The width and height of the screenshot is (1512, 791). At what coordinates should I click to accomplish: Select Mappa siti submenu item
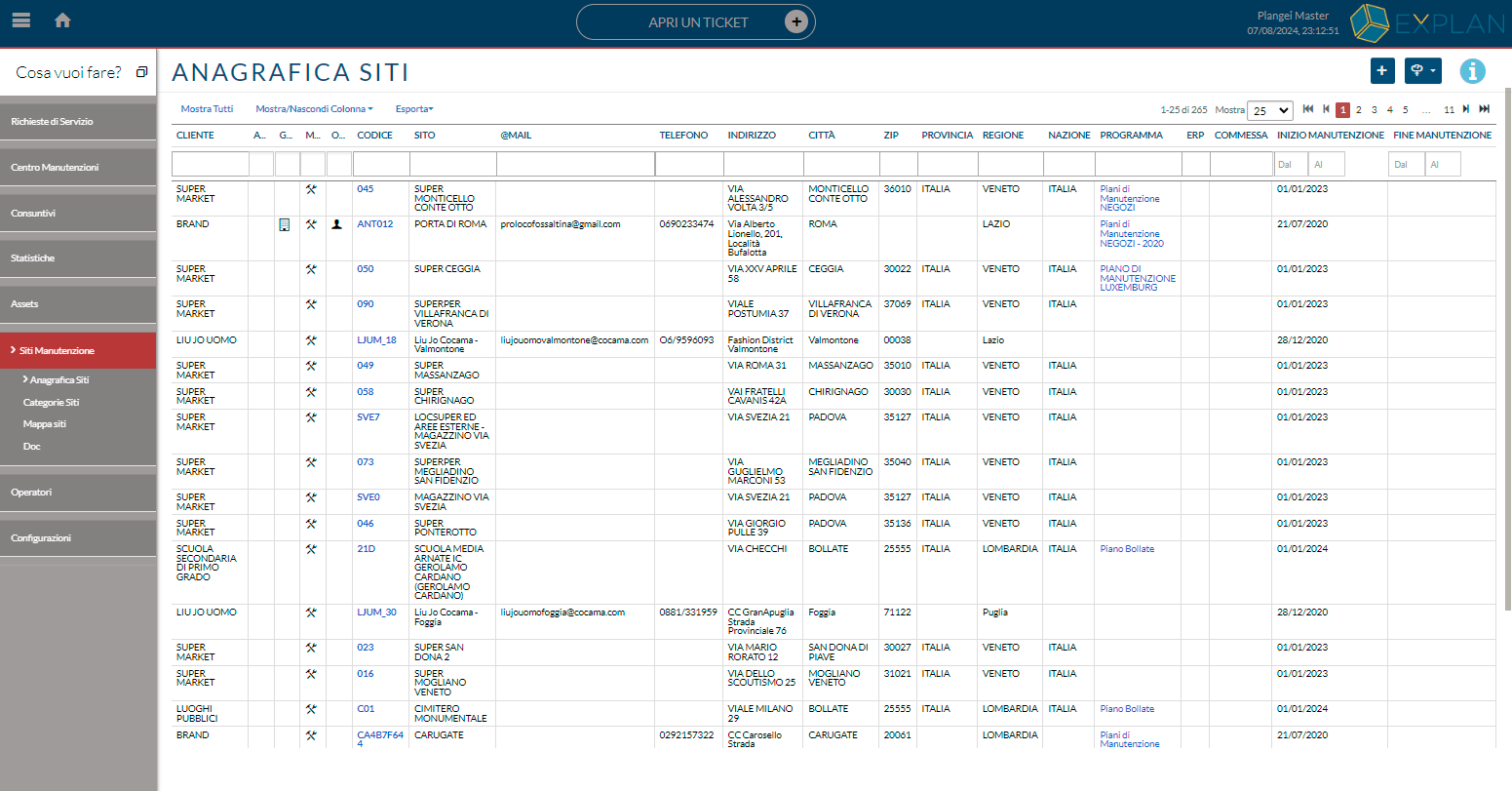(45, 424)
